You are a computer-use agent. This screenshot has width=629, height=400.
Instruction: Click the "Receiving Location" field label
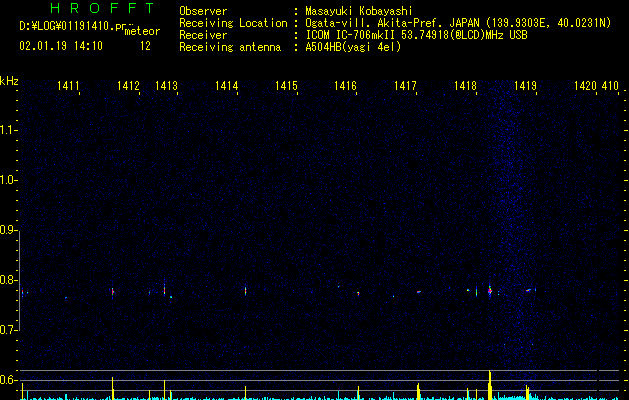(233, 23)
